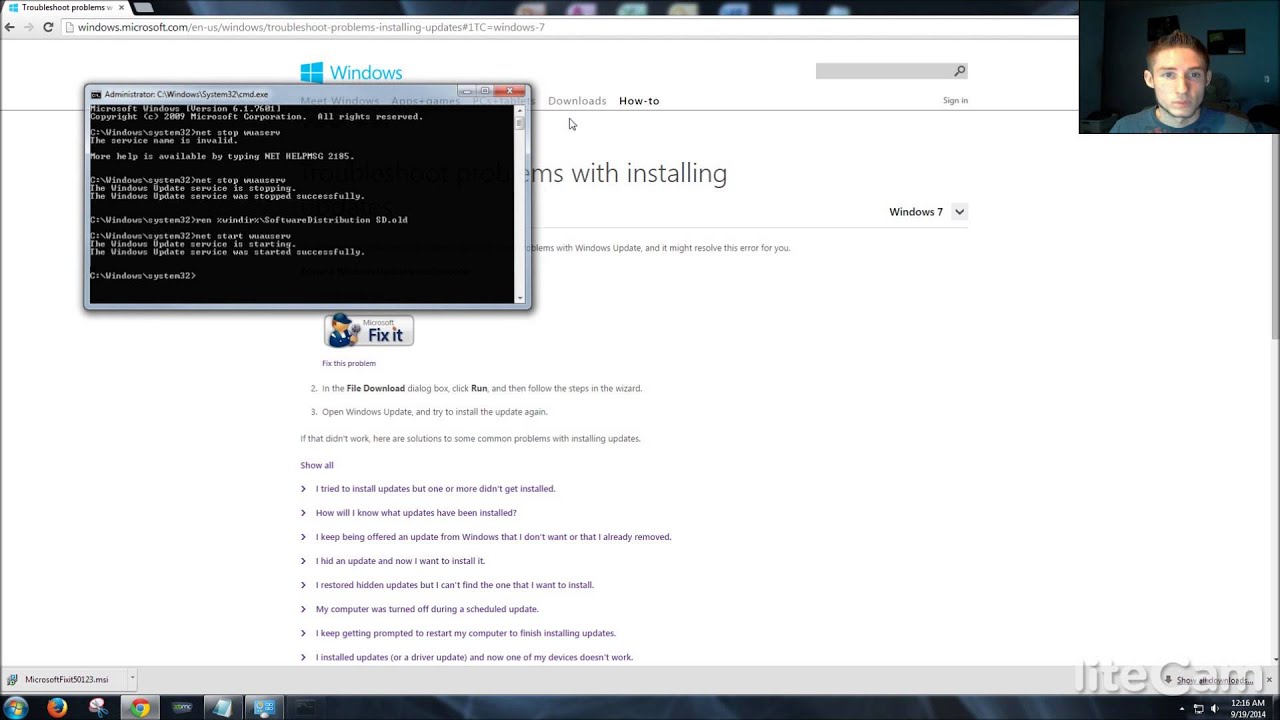The image size is (1280, 720).
Task: Click the magnifier icon in the Windows search box
Action: point(959,70)
